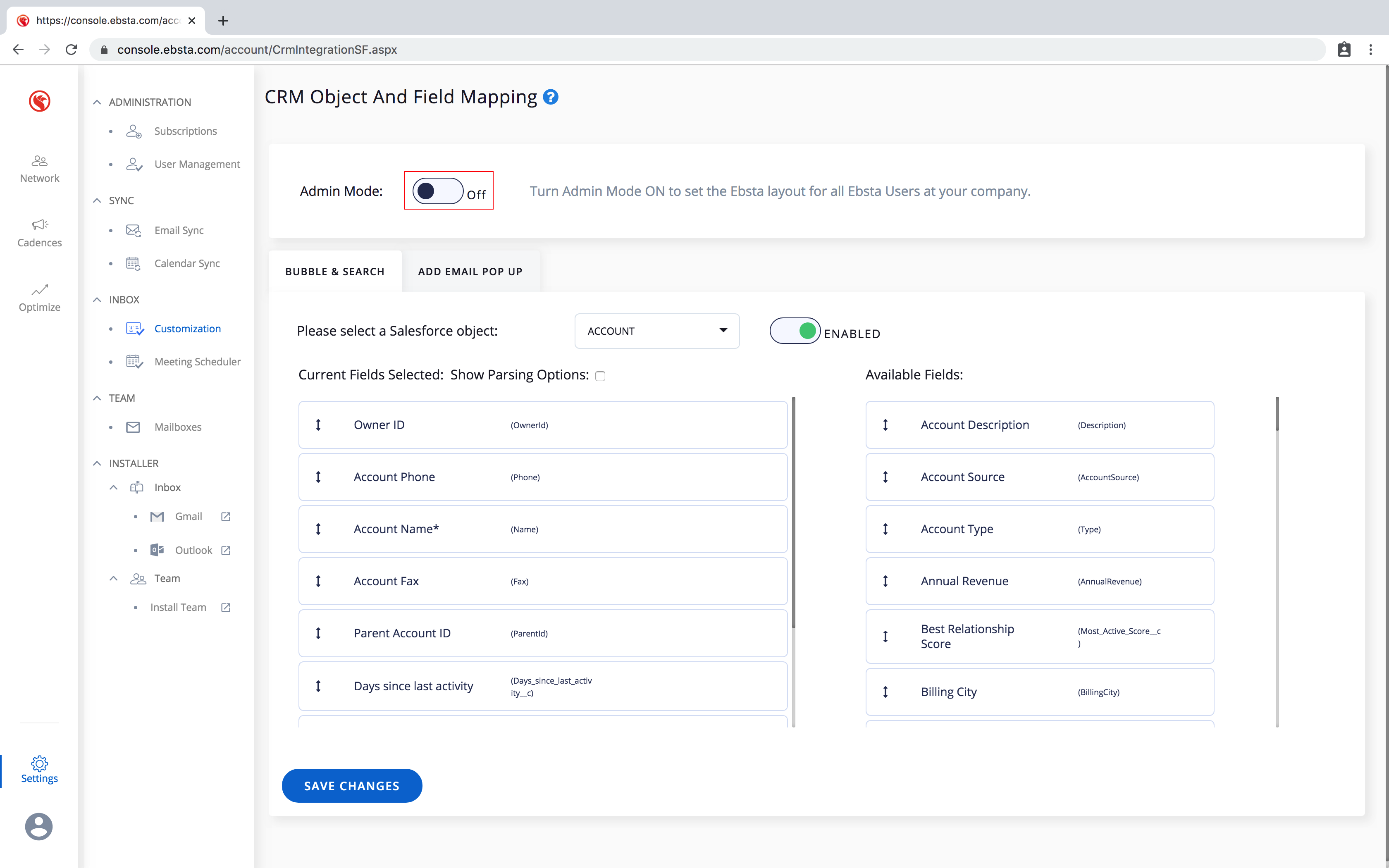Click the Ebsta logo icon
This screenshot has height=868, width=1389.
tap(39, 101)
